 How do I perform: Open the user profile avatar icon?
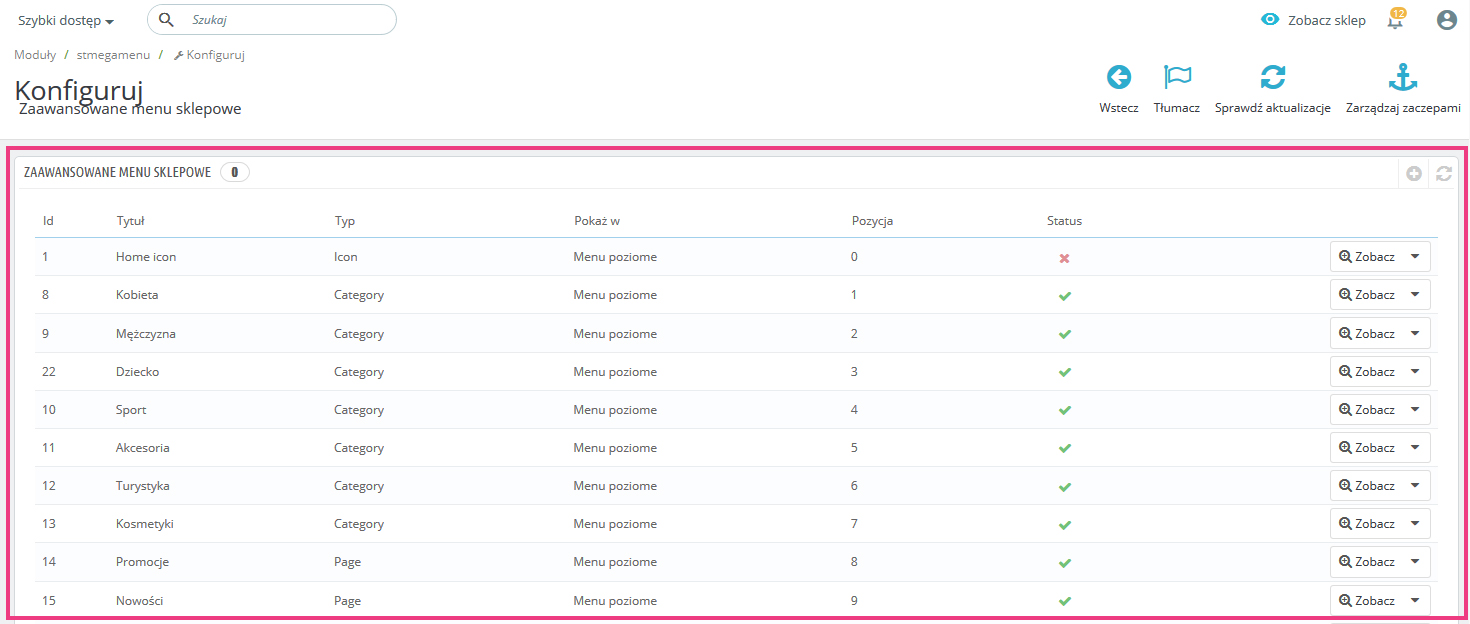tap(1446, 20)
